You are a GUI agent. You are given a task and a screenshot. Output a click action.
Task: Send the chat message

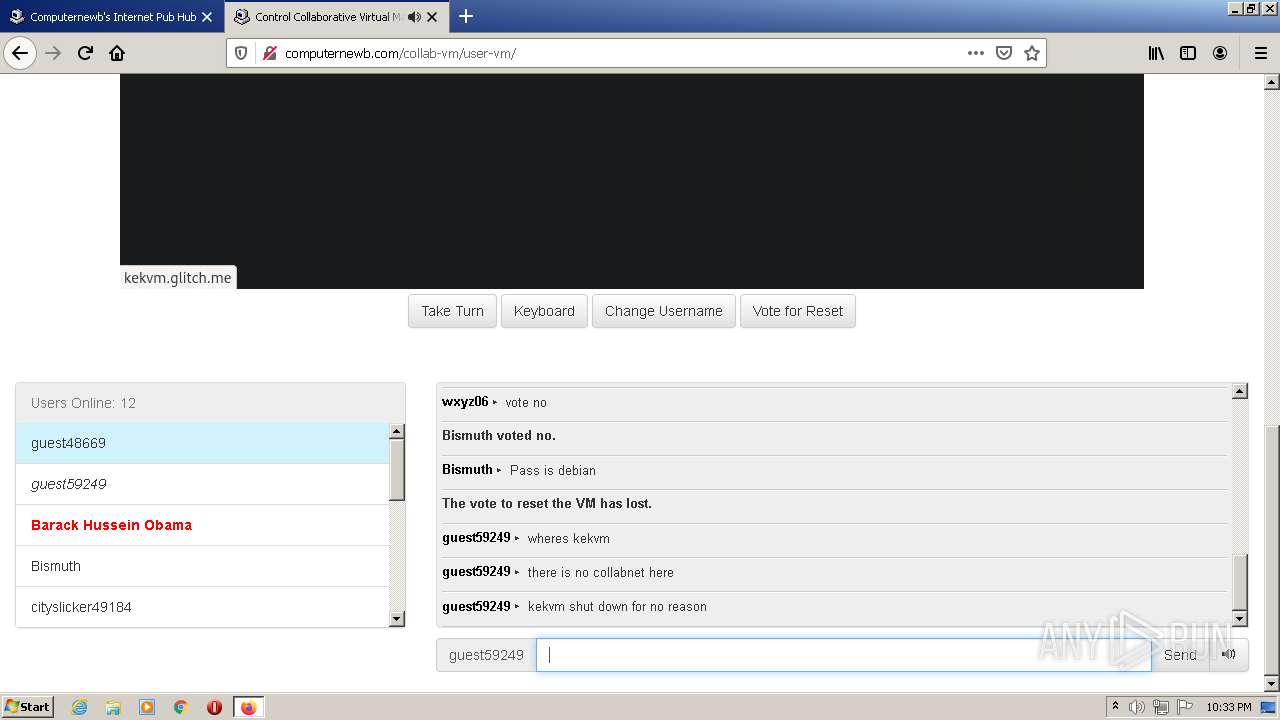[x=1180, y=655]
